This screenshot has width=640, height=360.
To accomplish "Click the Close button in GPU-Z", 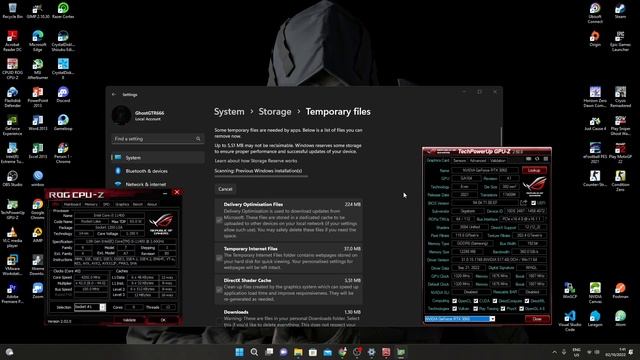I will (x=537, y=319).
